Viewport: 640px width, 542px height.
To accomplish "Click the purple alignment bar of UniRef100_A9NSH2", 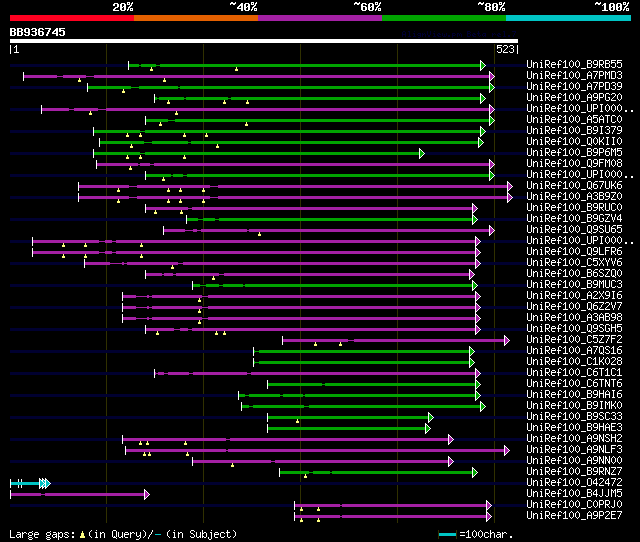I will click(x=288, y=440).
